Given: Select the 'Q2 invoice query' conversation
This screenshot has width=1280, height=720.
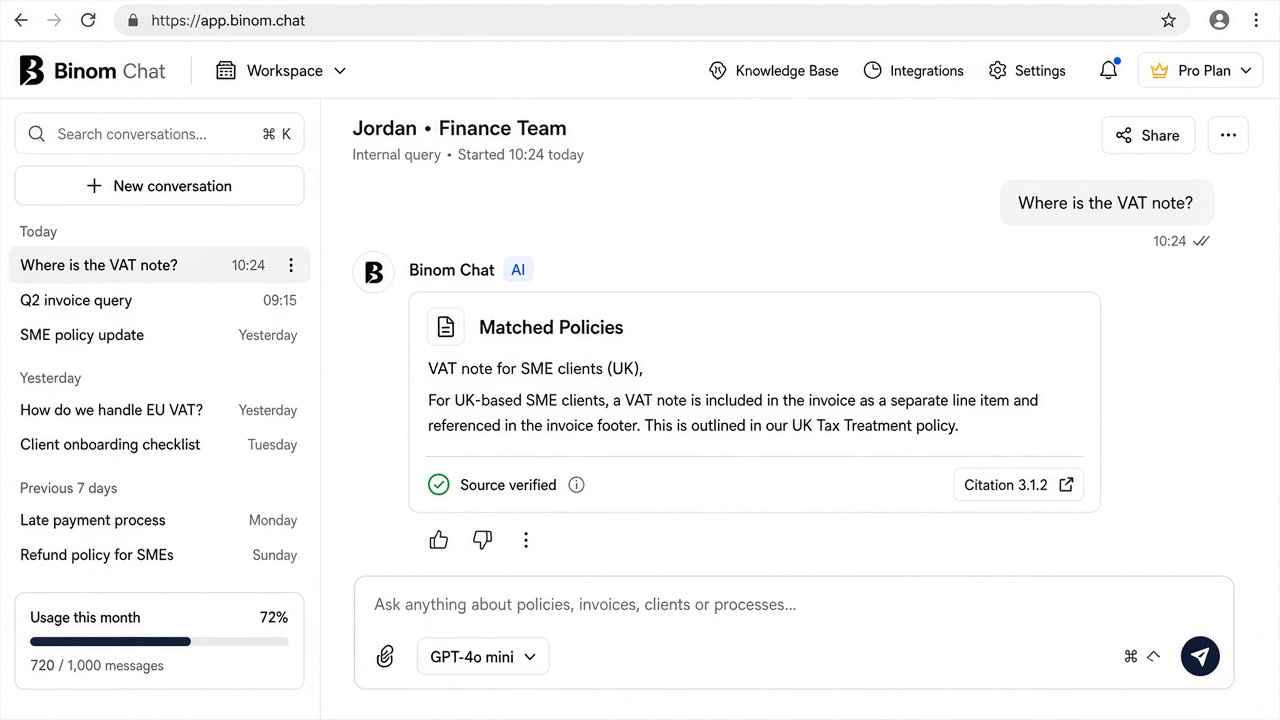Looking at the screenshot, I should pyautogui.click(x=159, y=300).
